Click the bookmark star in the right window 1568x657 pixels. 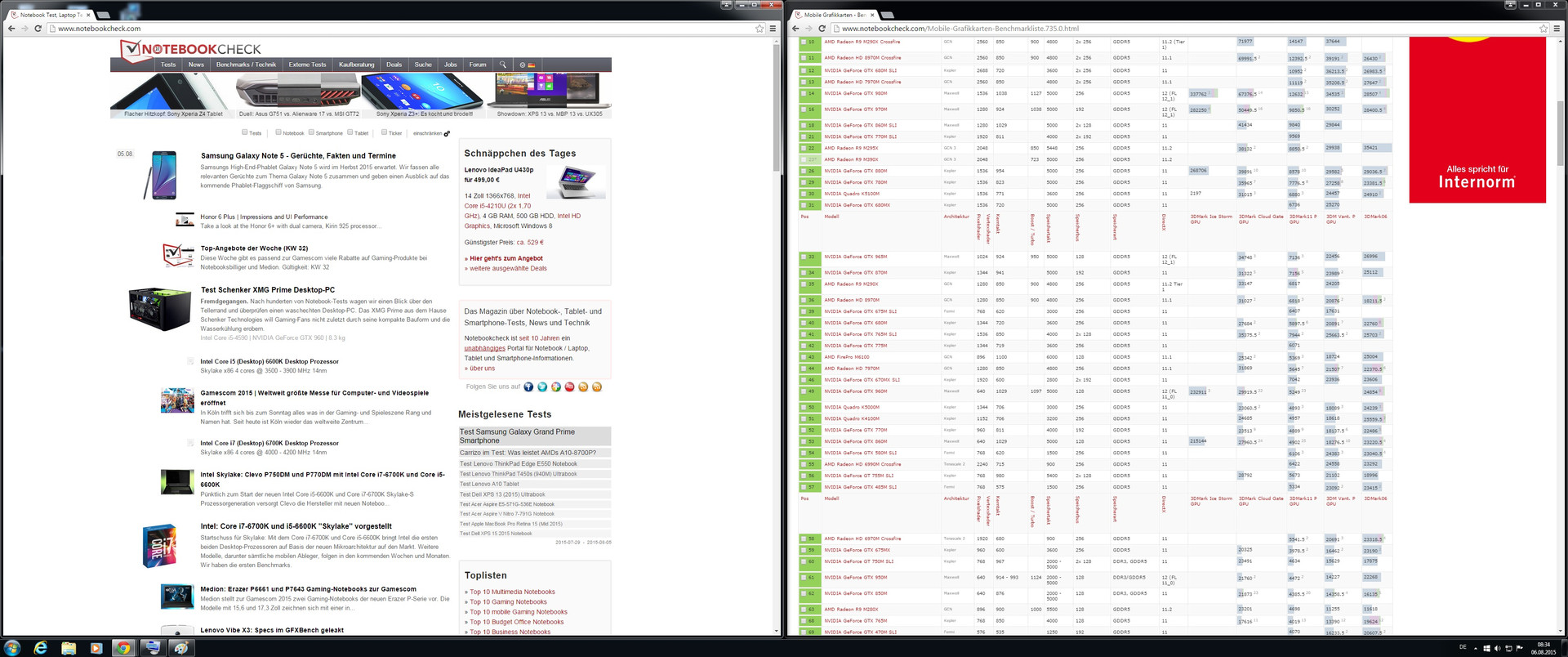(x=1543, y=29)
